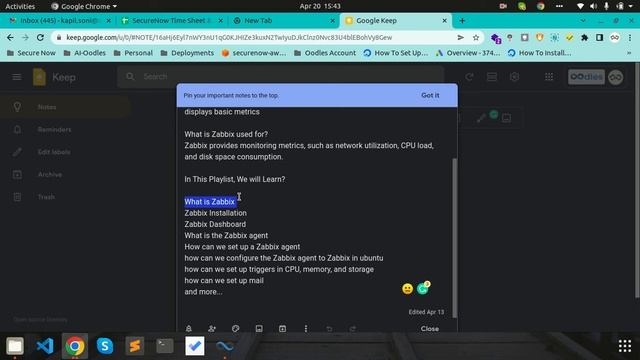Open the AI-Oodles bookmark folder
This screenshot has height=360, width=640.
click(84, 53)
